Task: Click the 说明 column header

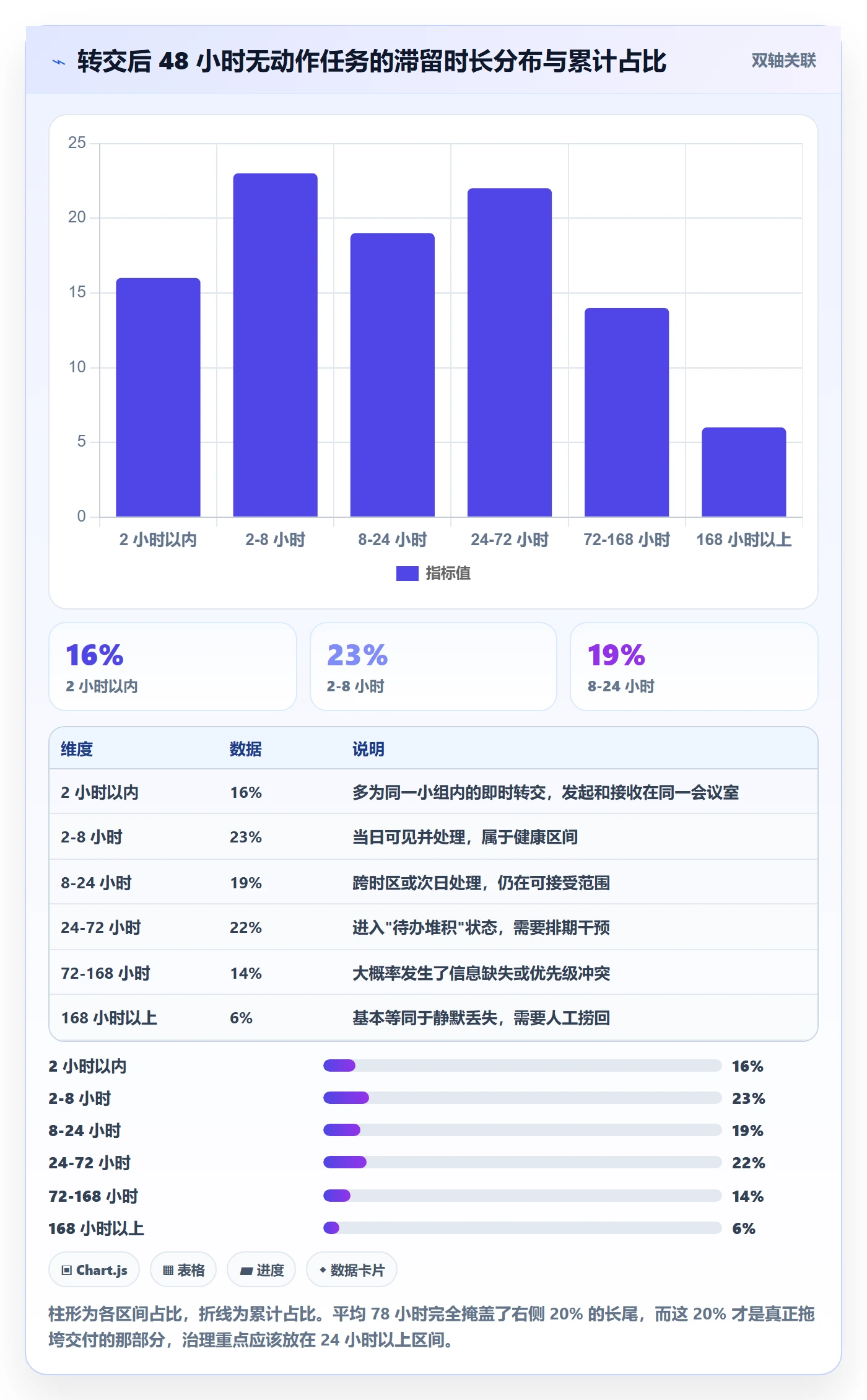Action: (368, 749)
